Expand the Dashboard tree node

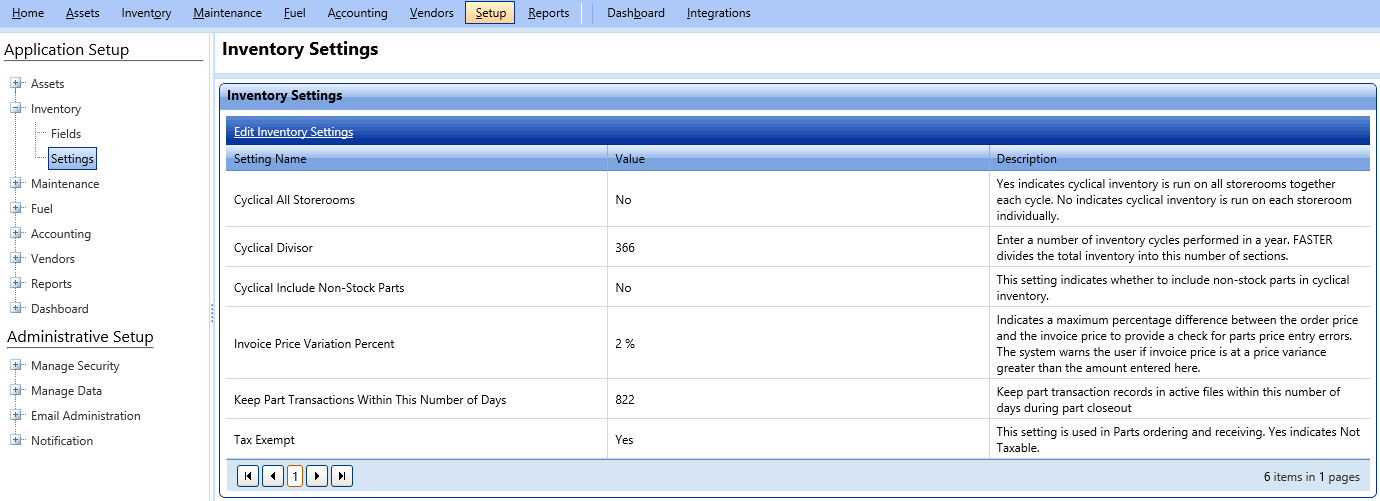coord(16,309)
